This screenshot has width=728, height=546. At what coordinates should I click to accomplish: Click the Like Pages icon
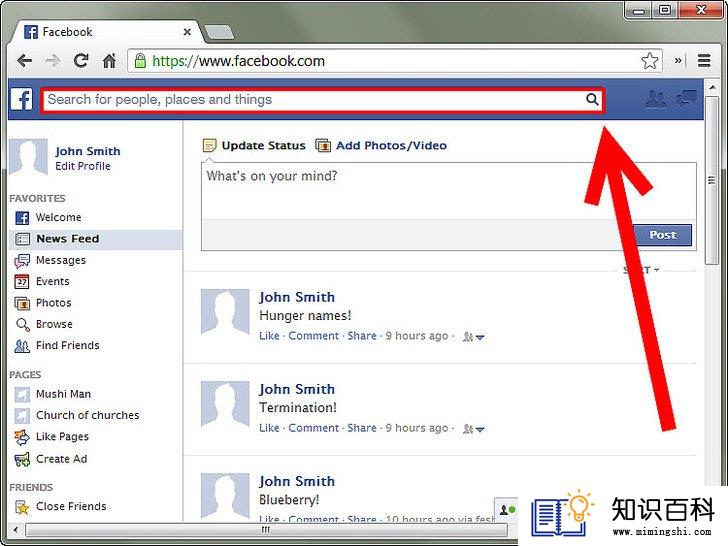(22, 437)
